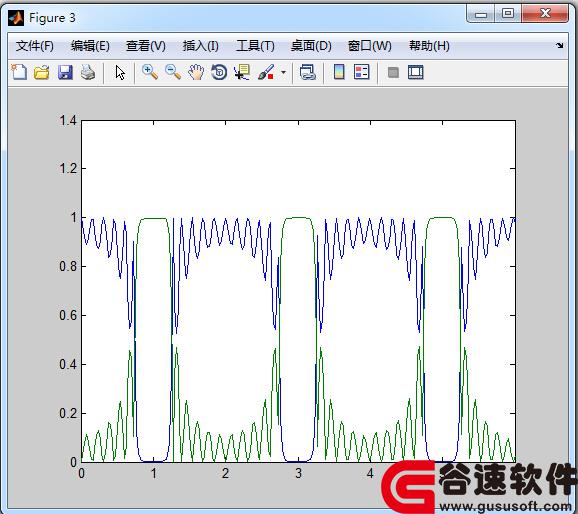Expand the toolbar docking arrow at right
Image resolution: width=578 pixels, height=514 pixels.
tap(560, 45)
